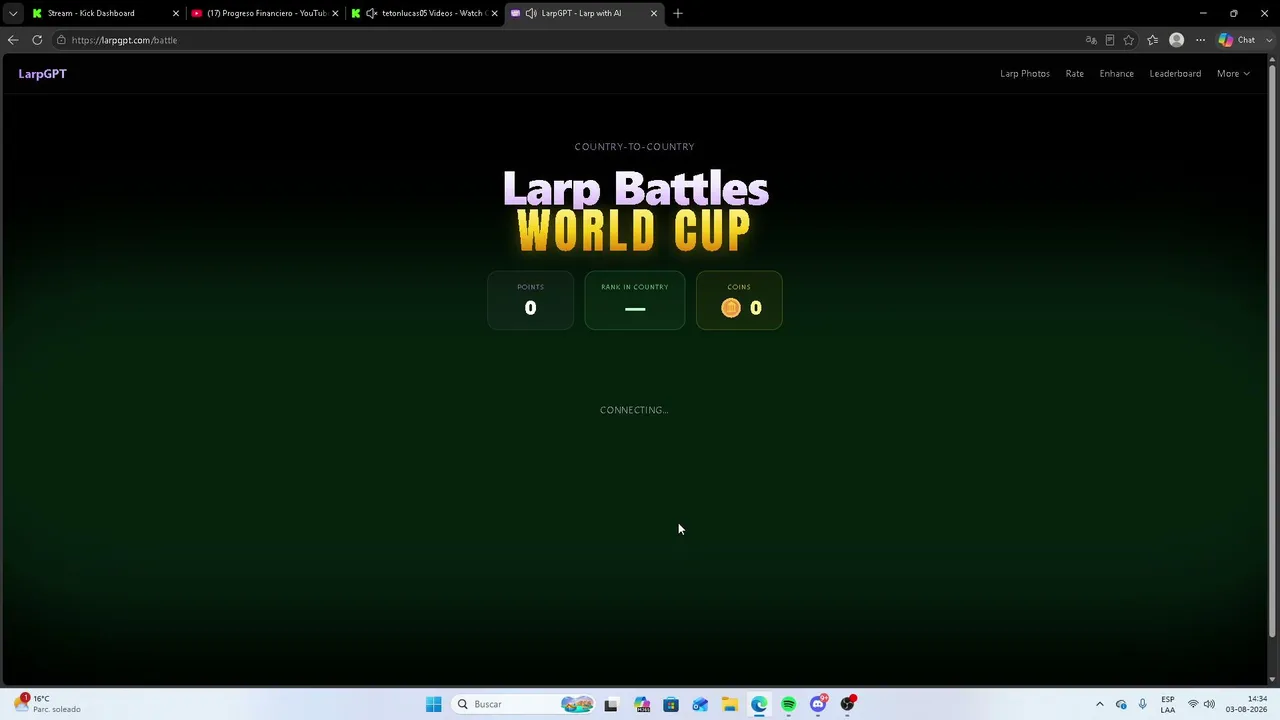Open the Windows Start menu
Screen dimensions: 1280x720
point(433,704)
